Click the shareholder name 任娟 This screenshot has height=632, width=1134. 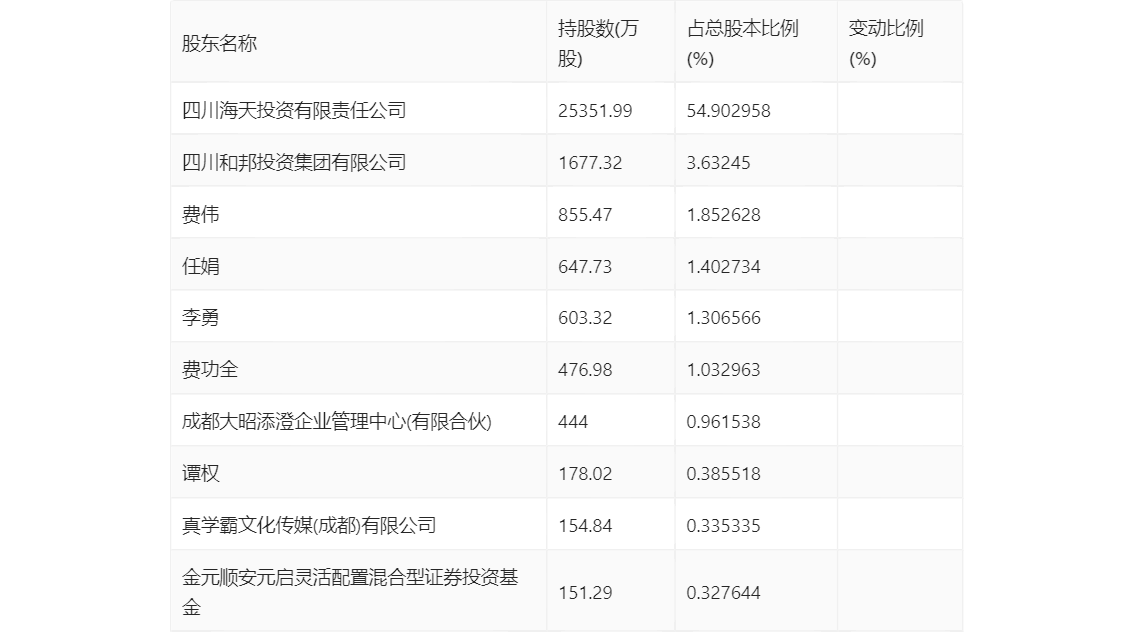(x=200, y=267)
